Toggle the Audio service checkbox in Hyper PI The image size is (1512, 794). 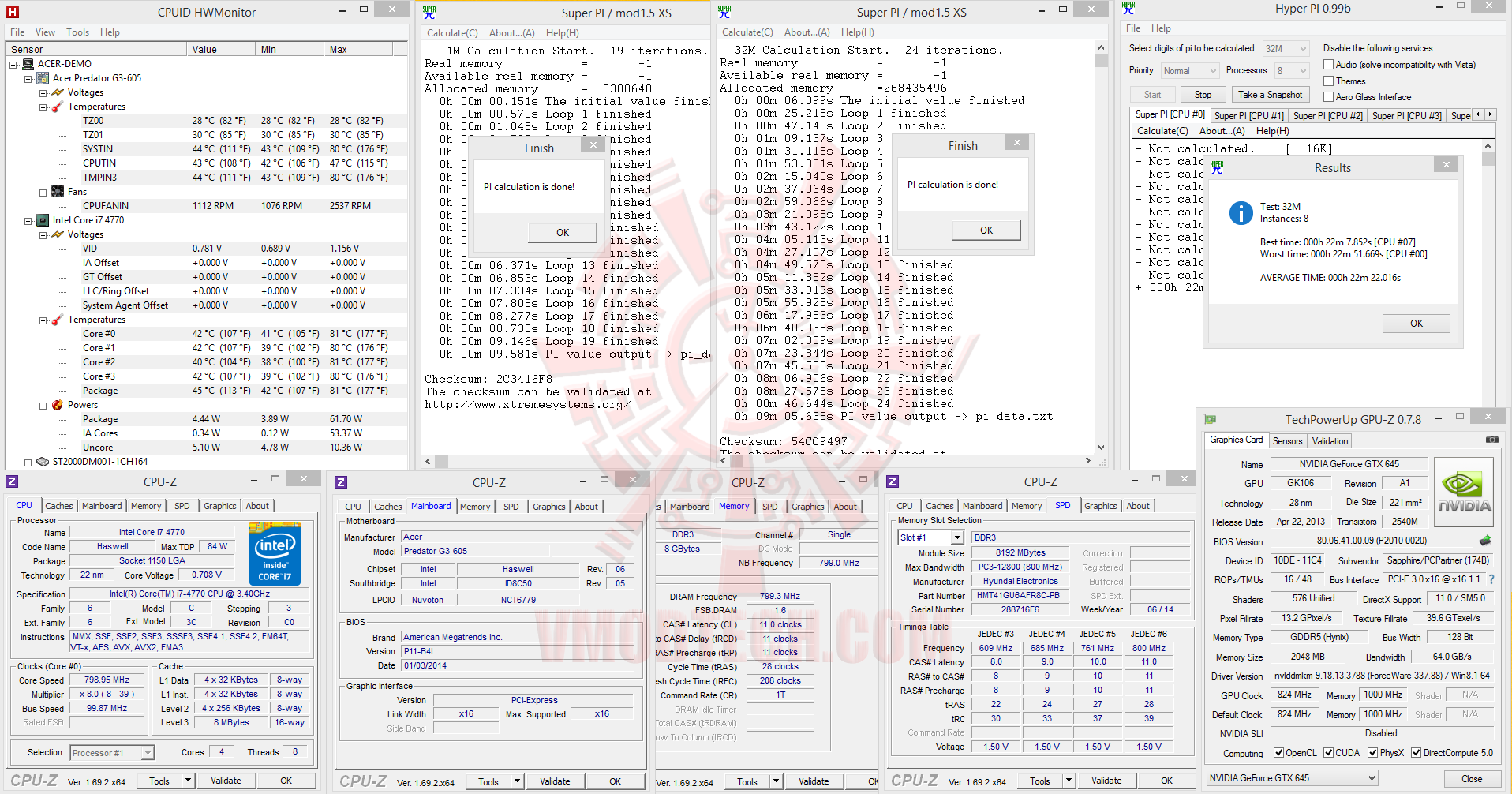[1329, 65]
